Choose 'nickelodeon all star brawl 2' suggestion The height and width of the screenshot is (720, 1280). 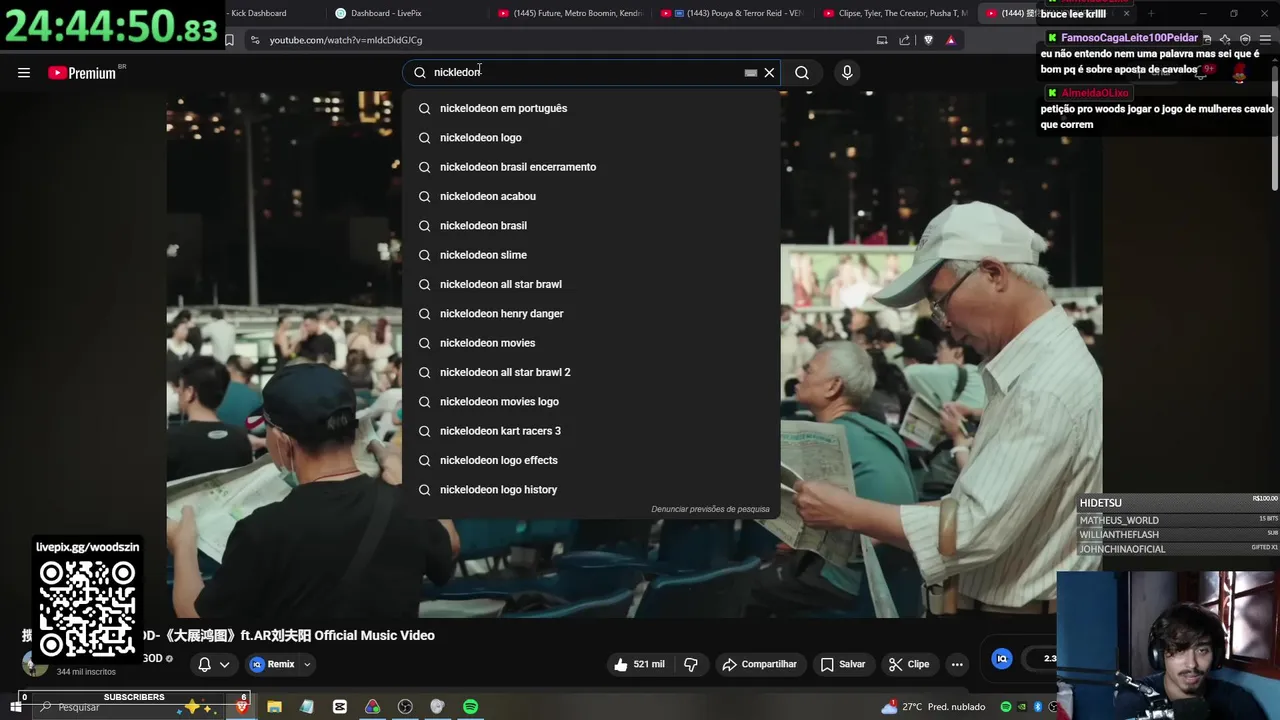click(591, 372)
